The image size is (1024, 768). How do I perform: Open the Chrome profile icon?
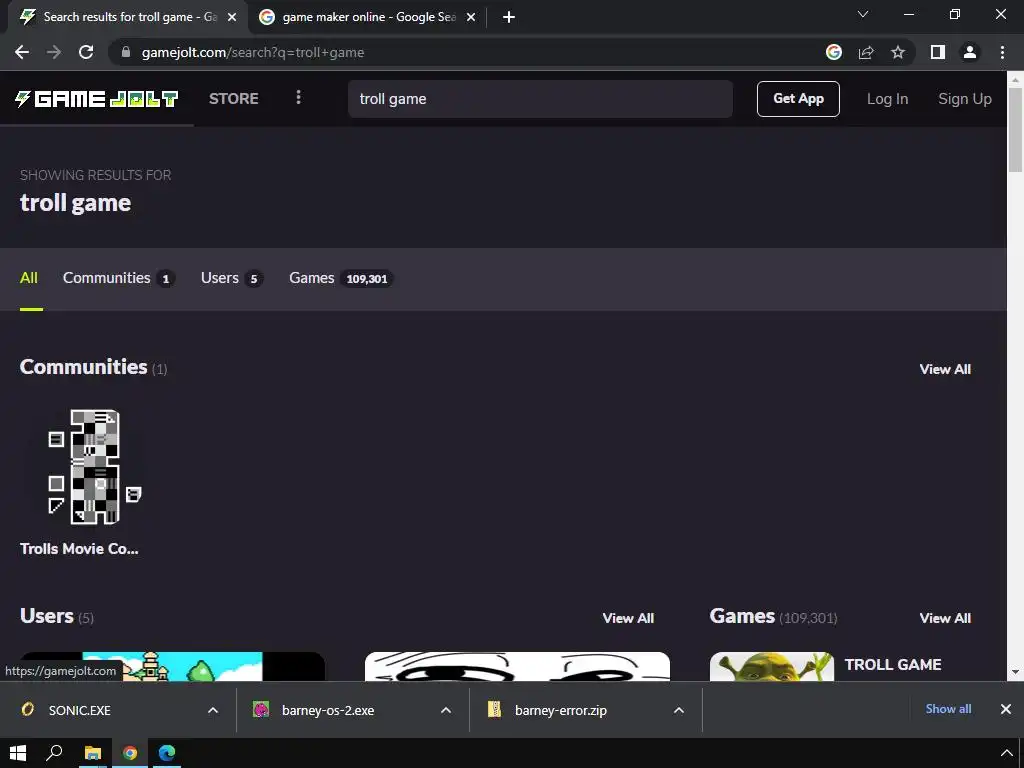click(970, 52)
